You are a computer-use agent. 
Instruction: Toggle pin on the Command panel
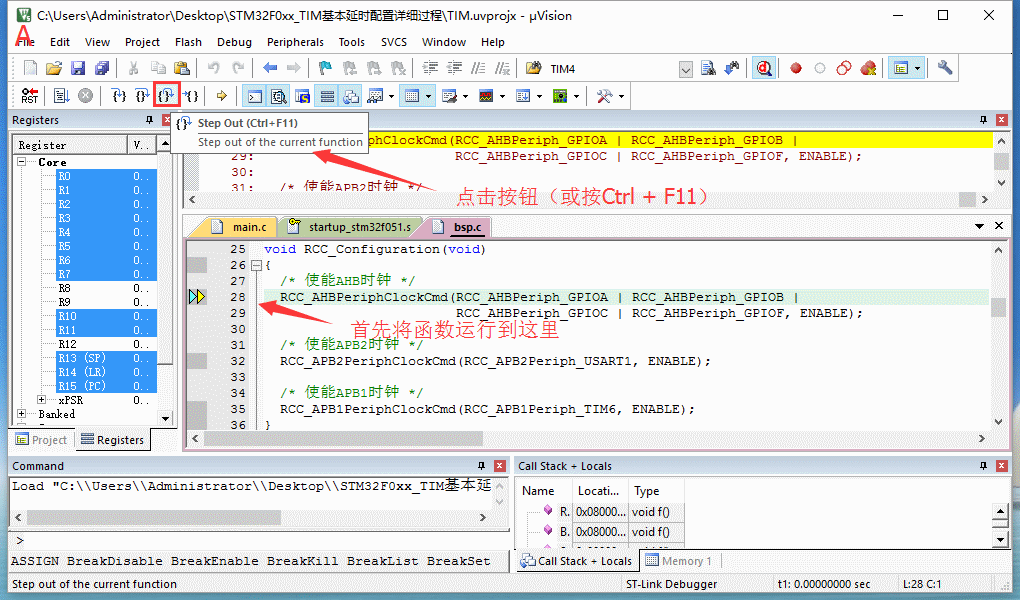[x=481, y=466]
